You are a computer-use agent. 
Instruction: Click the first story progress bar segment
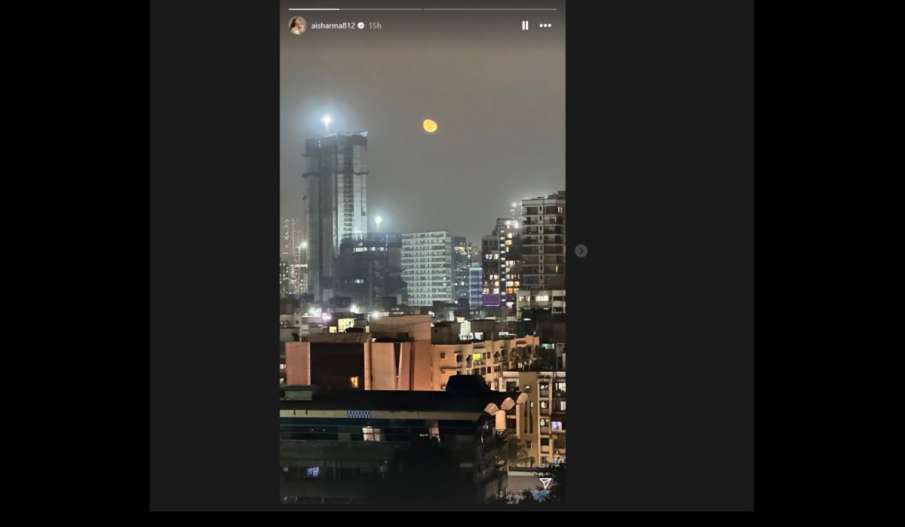pos(356,9)
